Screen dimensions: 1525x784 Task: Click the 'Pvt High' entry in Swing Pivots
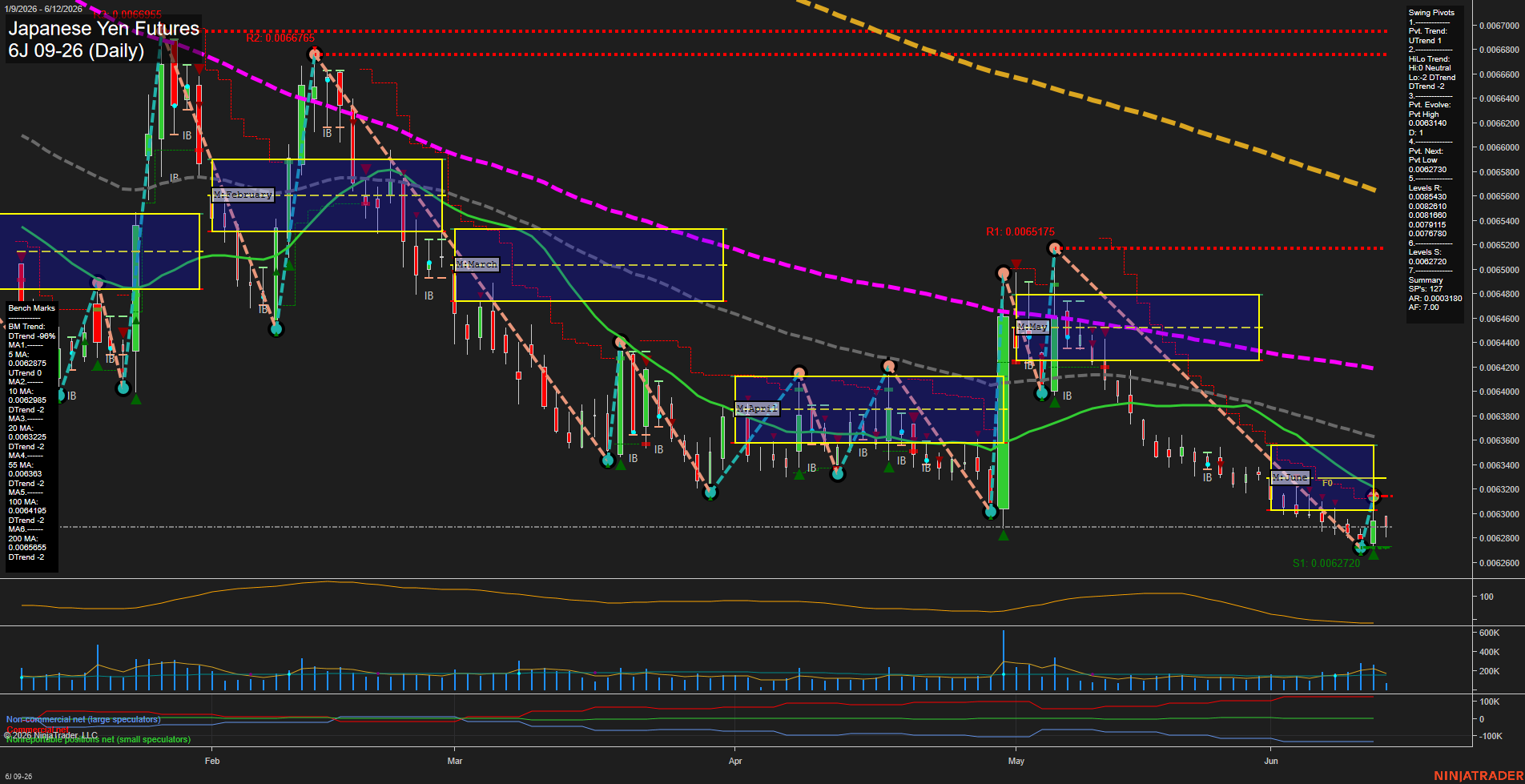click(x=1424, y=115)
